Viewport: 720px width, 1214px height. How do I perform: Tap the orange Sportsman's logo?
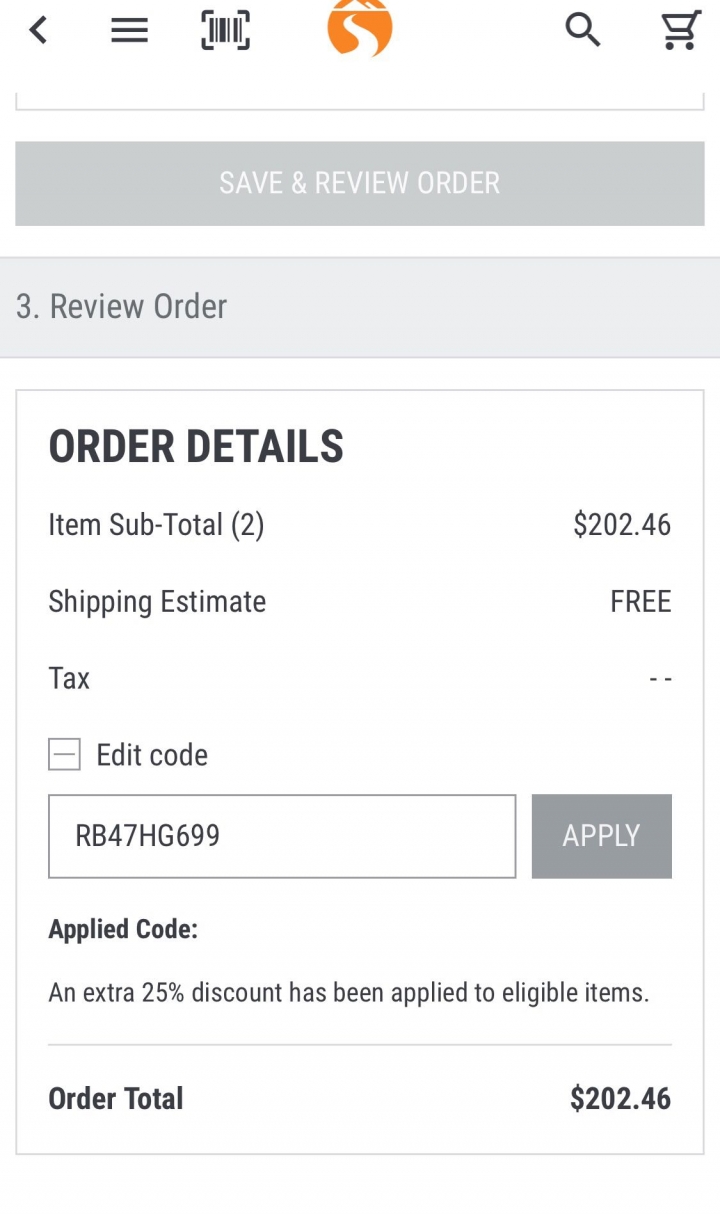(x=360, y=28)
